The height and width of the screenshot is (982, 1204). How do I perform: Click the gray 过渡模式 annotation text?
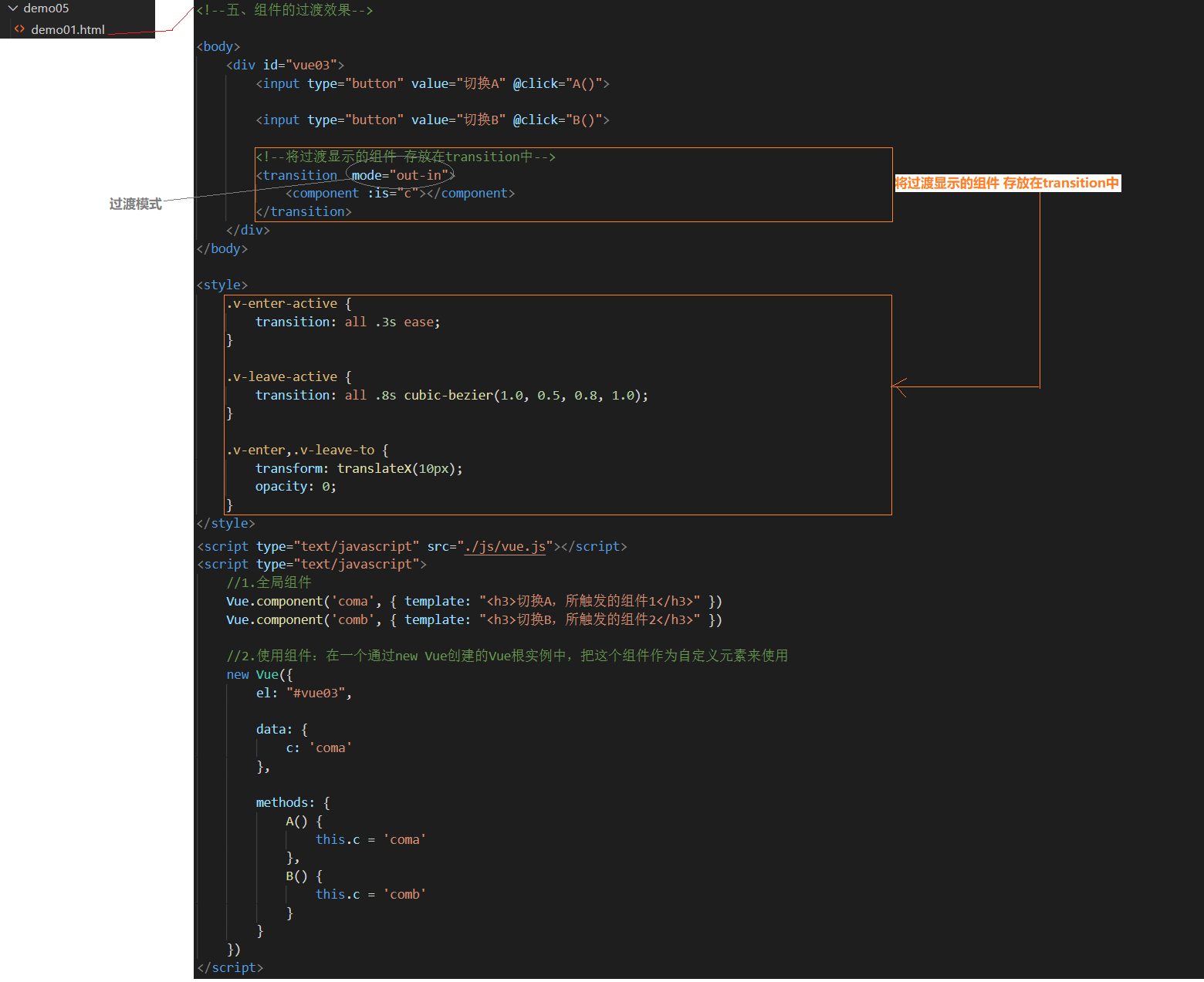(136, 204)
